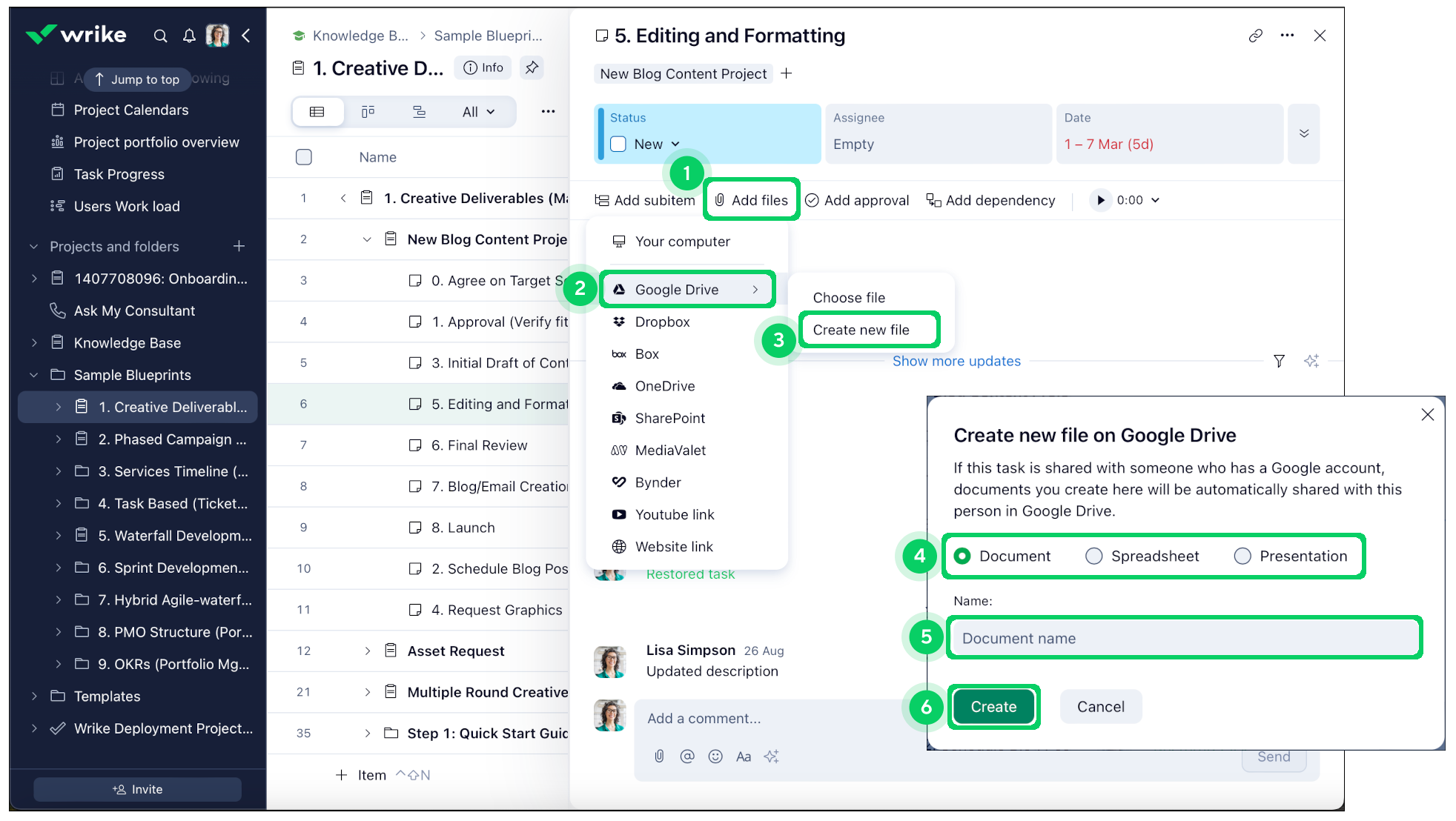
Task: Open the task's three-dot more menu
Action: pyautogui.click(x=1287, y=36)
